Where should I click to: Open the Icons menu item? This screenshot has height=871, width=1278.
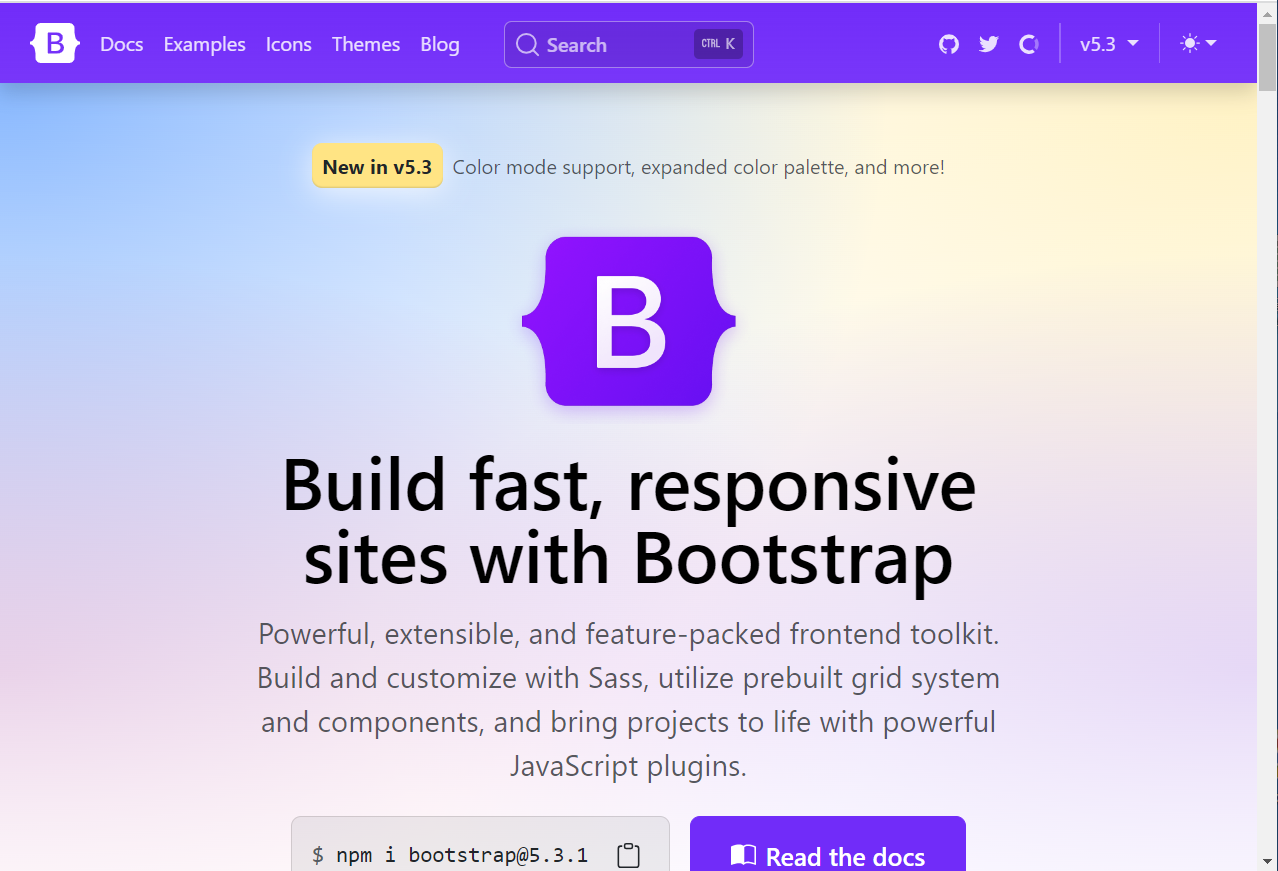coord(289,44)
